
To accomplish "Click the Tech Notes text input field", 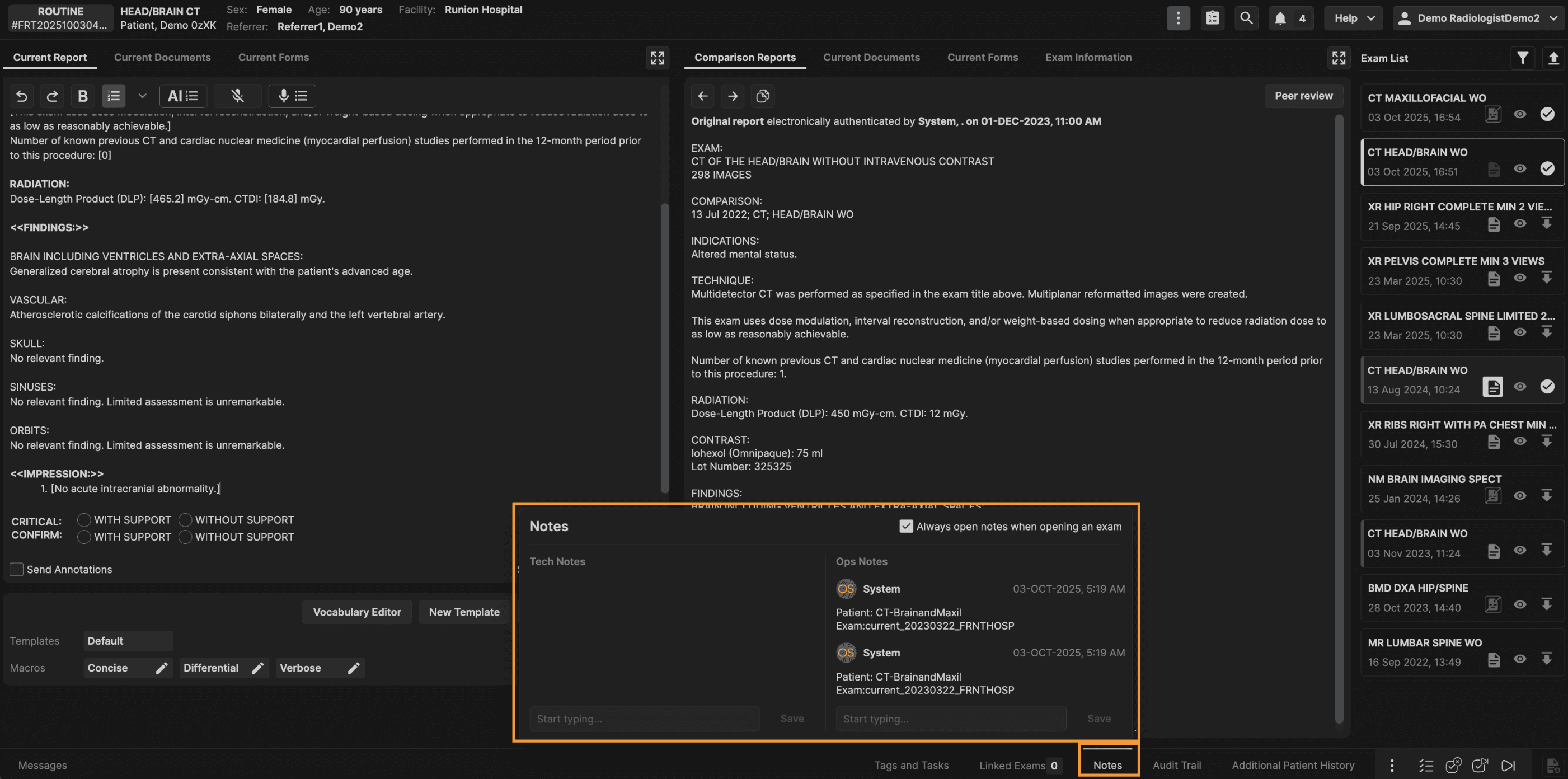I will (x=644, y=719).
